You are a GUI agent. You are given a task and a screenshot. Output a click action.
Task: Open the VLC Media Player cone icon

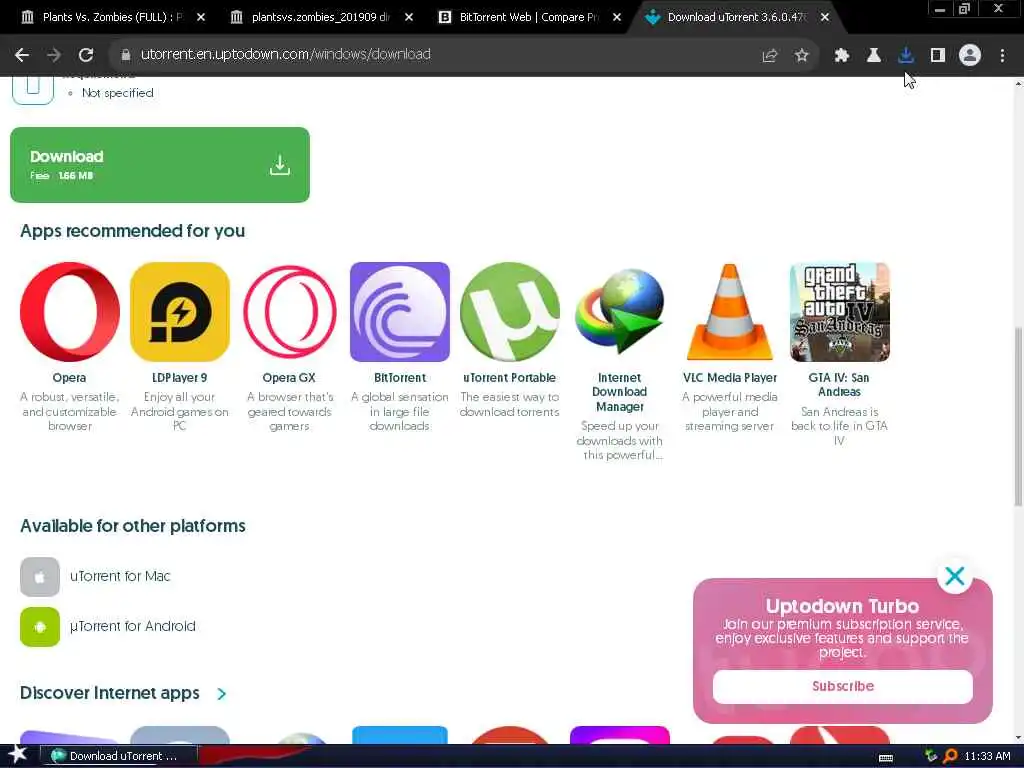tap(729, 312)
